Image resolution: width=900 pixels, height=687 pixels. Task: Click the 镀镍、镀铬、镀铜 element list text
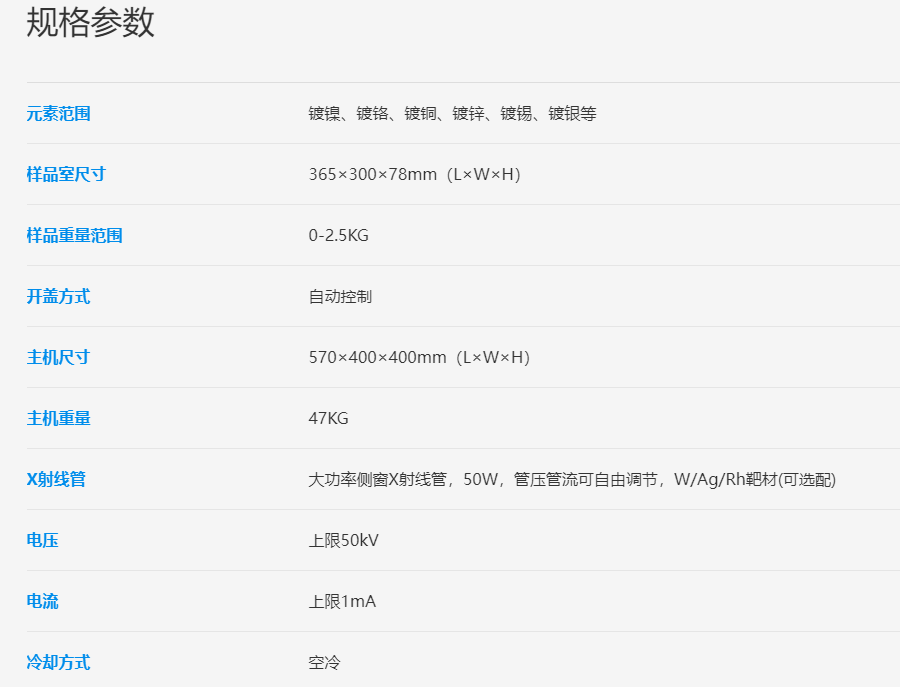452,114
